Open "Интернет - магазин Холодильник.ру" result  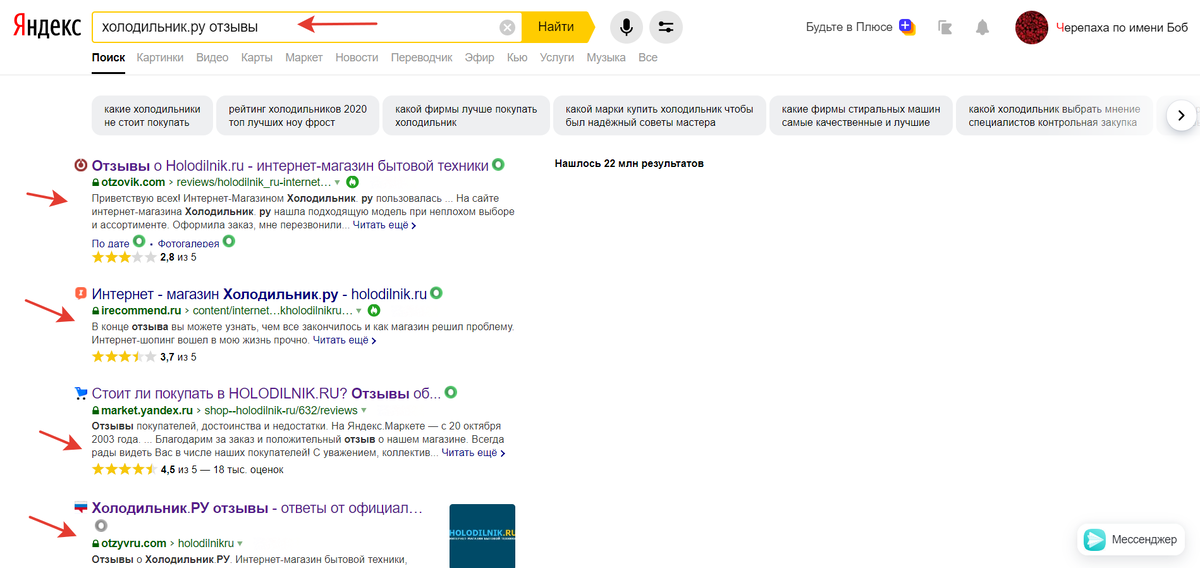point(259,294)
